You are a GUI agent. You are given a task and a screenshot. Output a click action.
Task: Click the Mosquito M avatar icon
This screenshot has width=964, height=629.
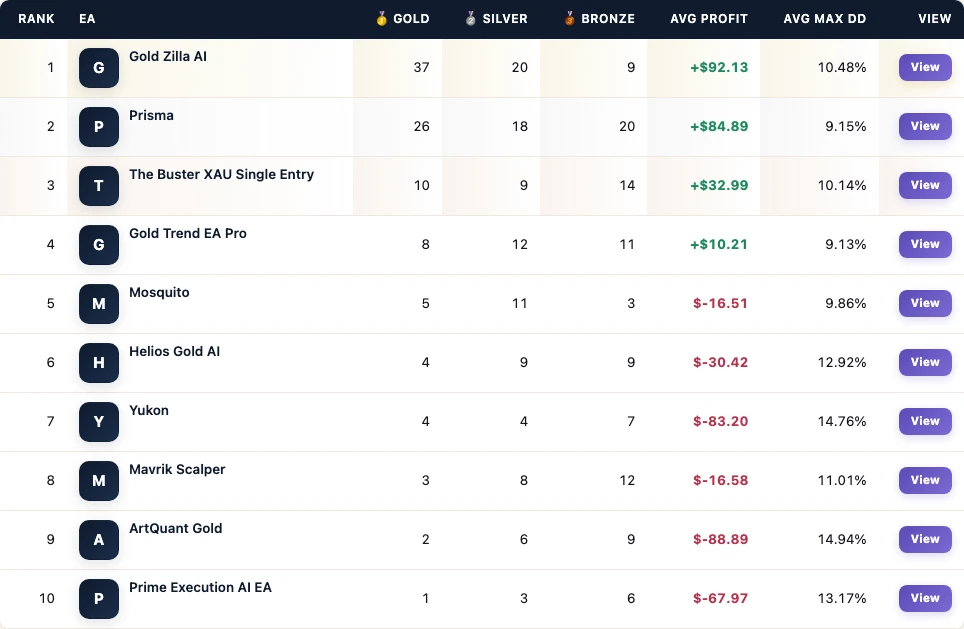[x=98, y=304]
